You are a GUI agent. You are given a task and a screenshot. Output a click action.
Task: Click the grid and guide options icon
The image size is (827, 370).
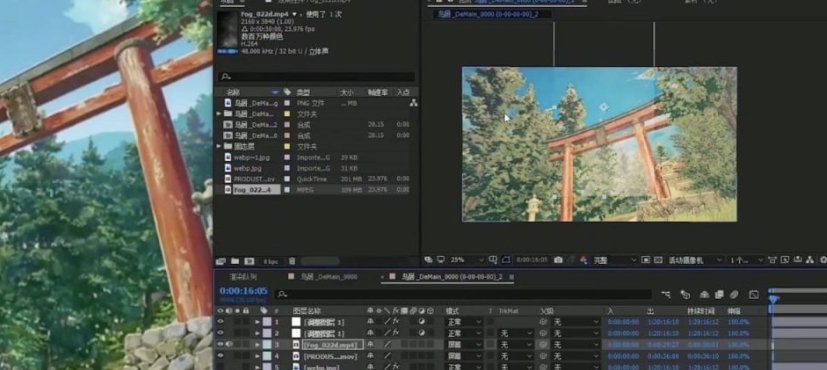(x=493, y=260)
